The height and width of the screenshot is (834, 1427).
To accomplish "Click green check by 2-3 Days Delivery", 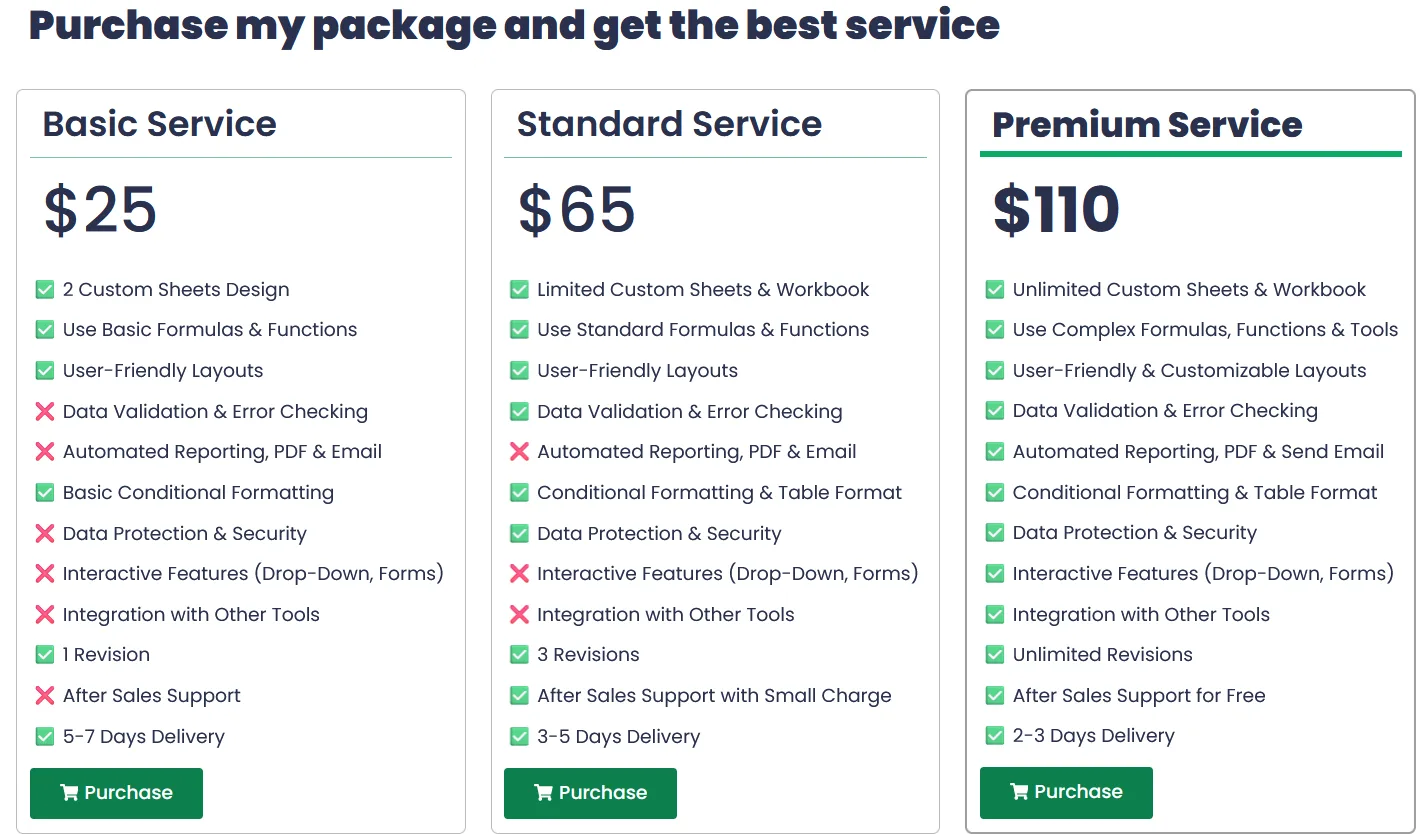I will point(995,736).
